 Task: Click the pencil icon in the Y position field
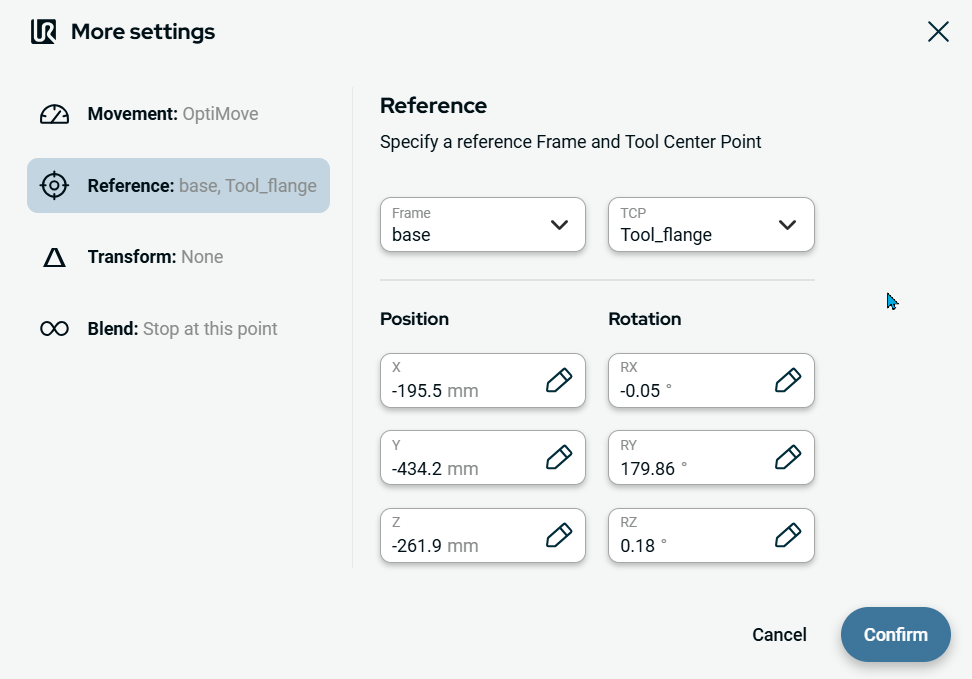[559, 457]
